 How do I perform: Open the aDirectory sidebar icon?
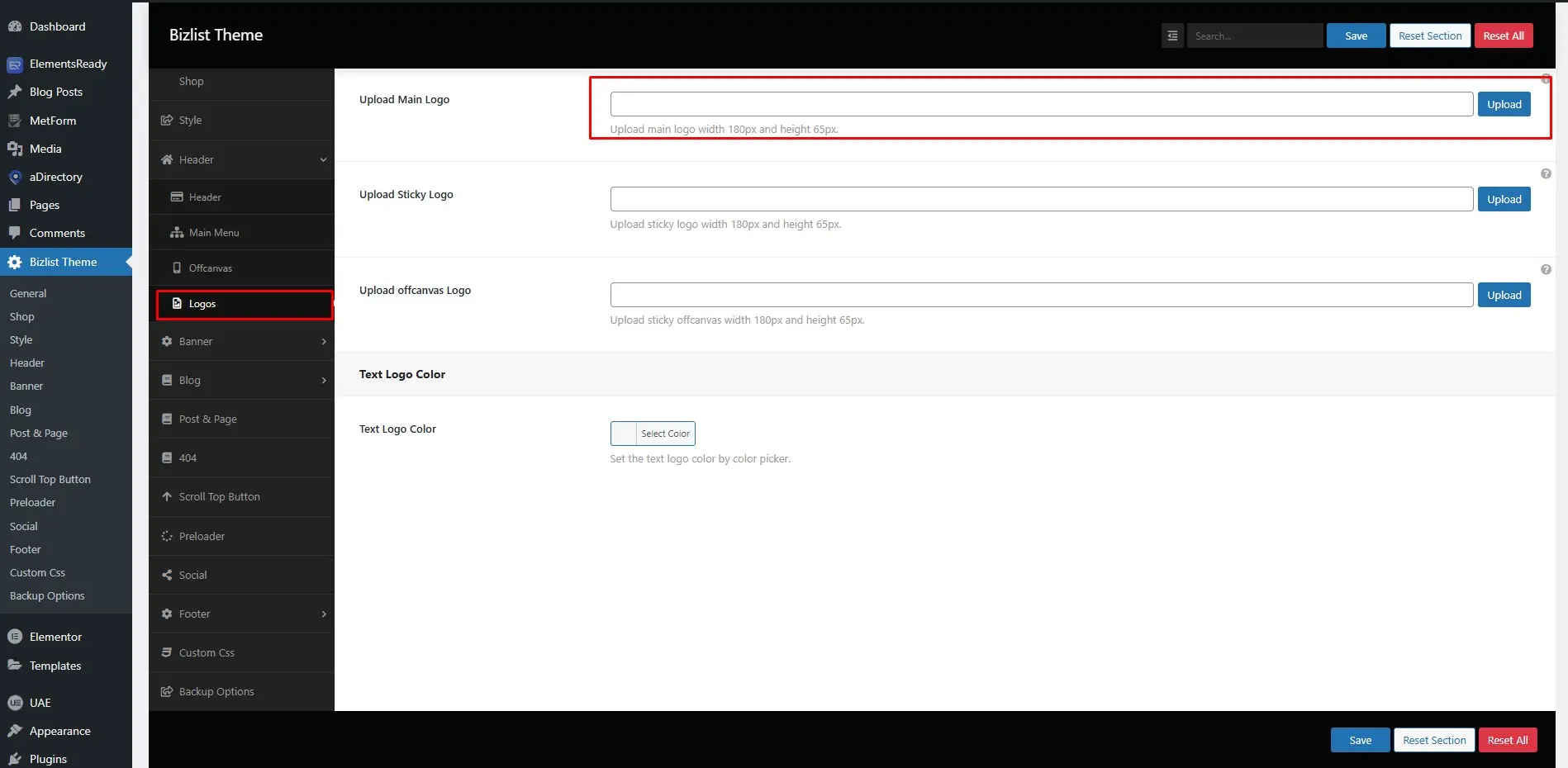click(15, 177)
